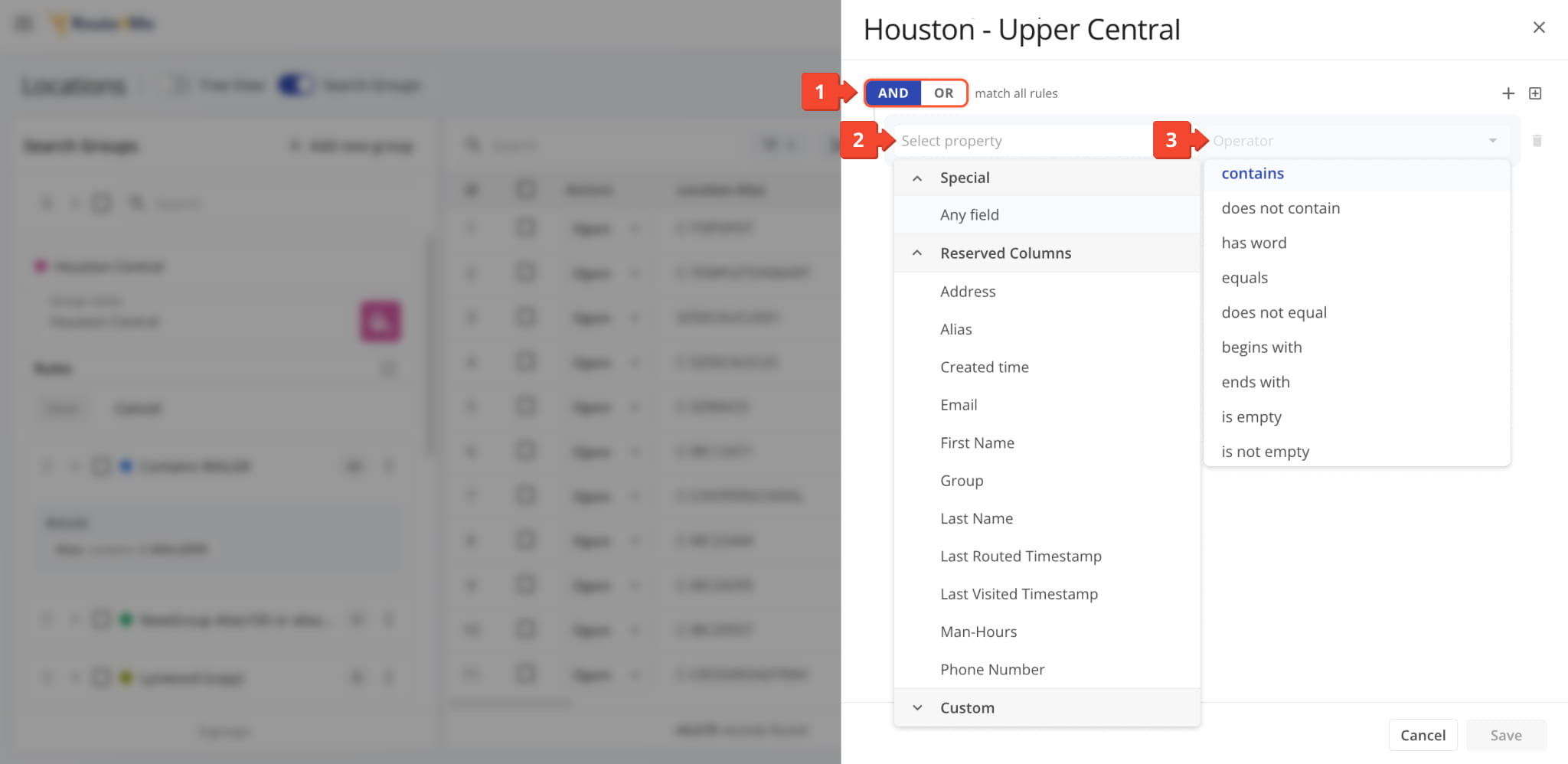Toggle the Search Groups switch in background
The image size is (1568, 764).
pos(296,85)
